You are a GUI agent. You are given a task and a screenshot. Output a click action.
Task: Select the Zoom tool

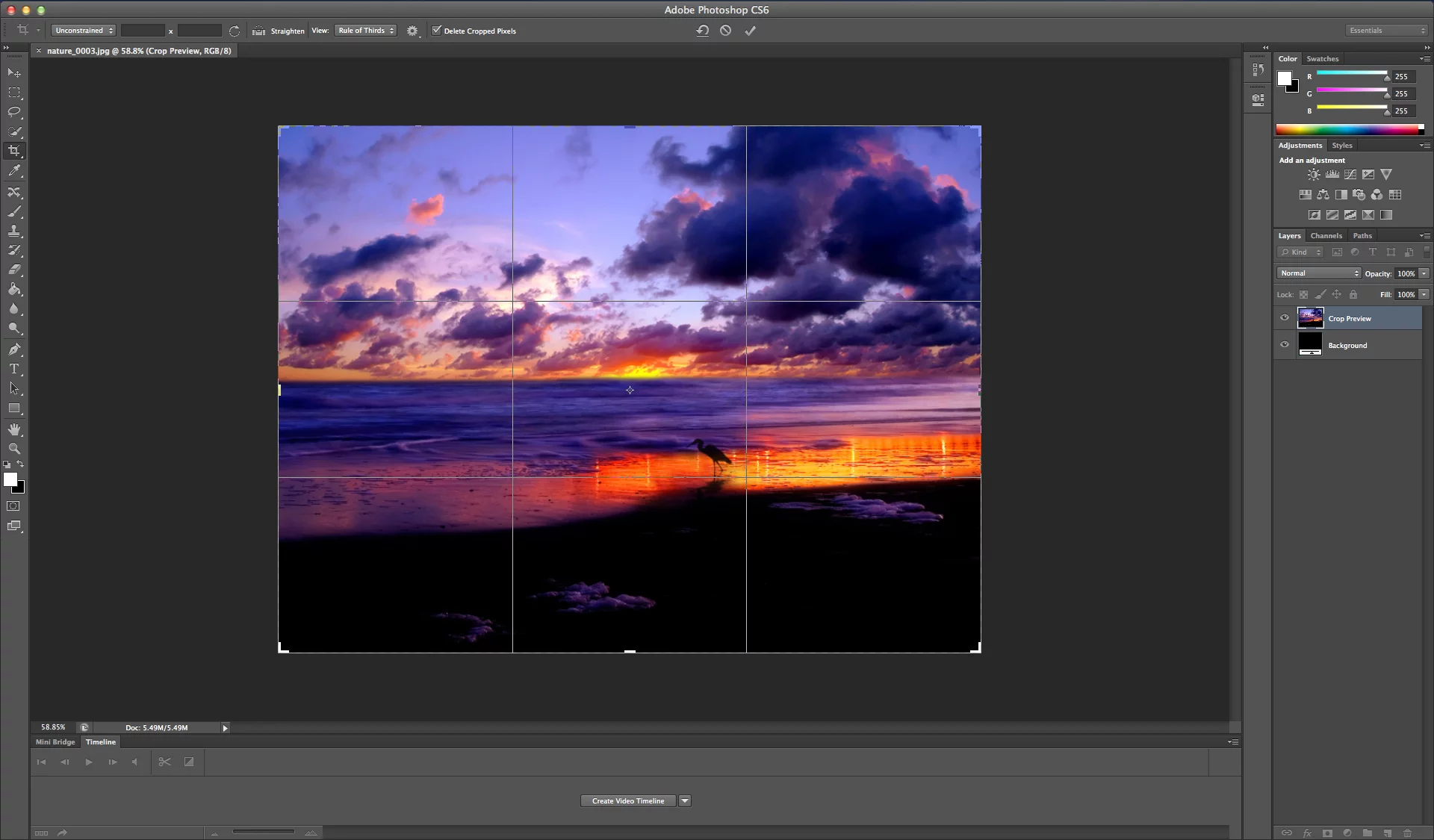[15, 449]
